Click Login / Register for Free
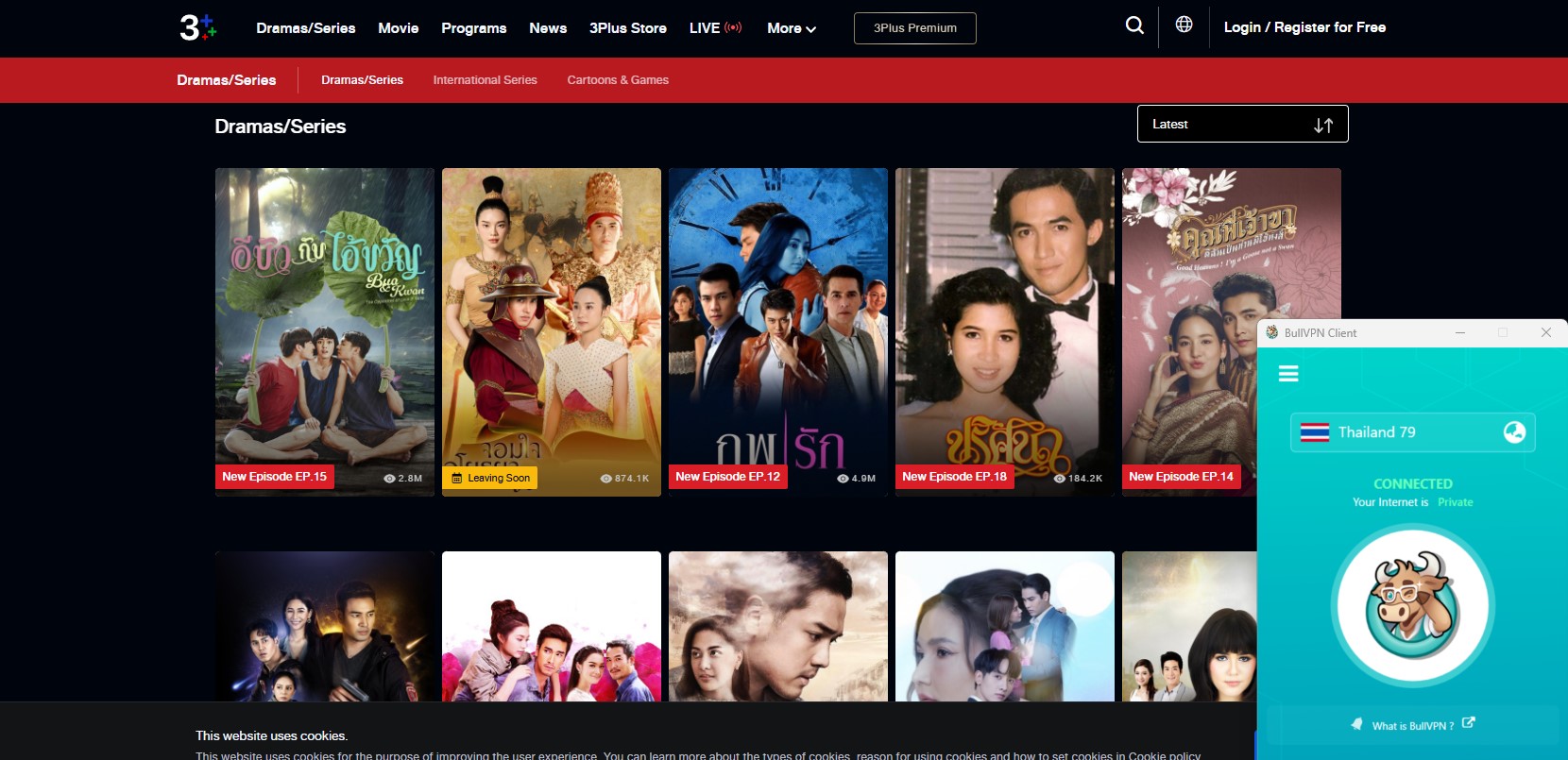The image size is (1568, 760). 1304,27
